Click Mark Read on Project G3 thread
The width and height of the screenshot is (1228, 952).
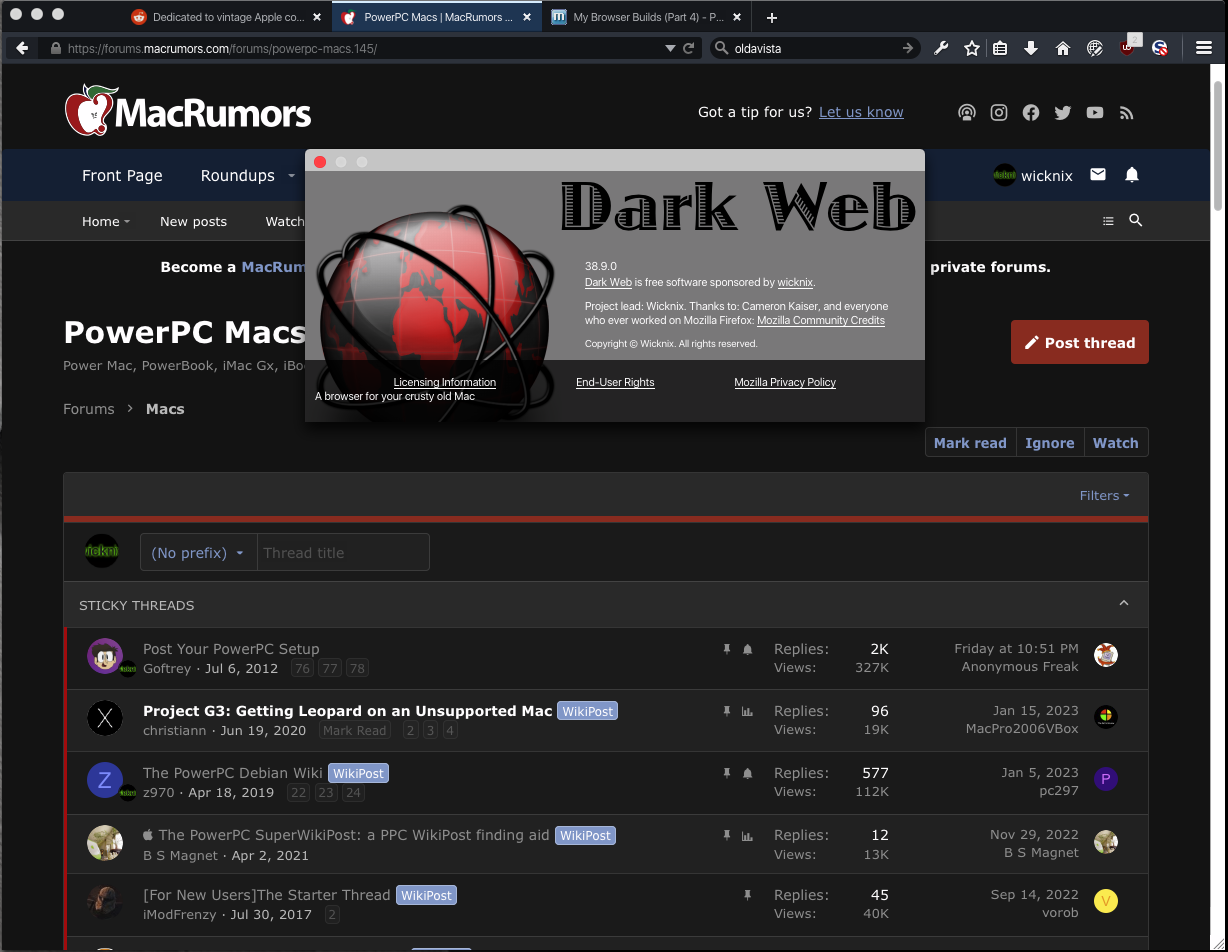click(x=355, y=731)
